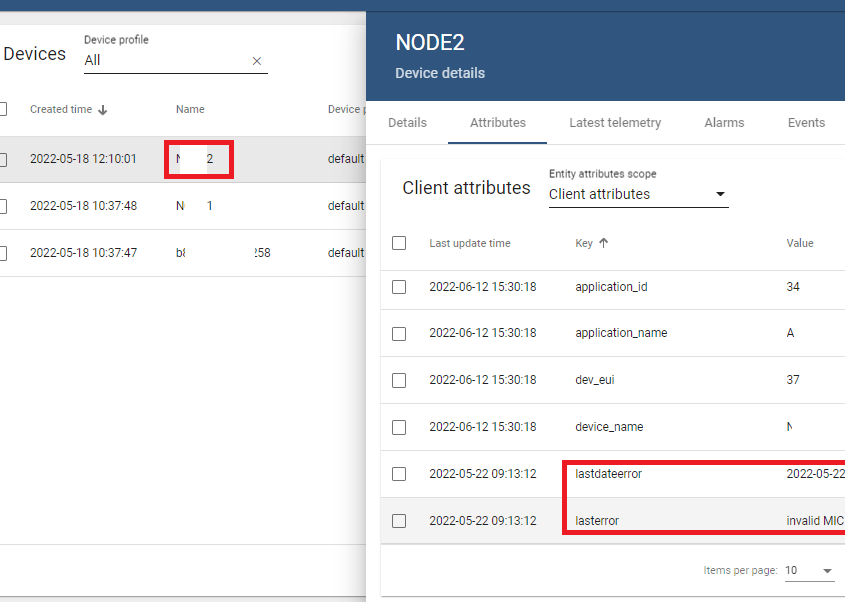Click the Name column header
The width and height of the screenshot is (845, 602).
(x=190, y=110)
